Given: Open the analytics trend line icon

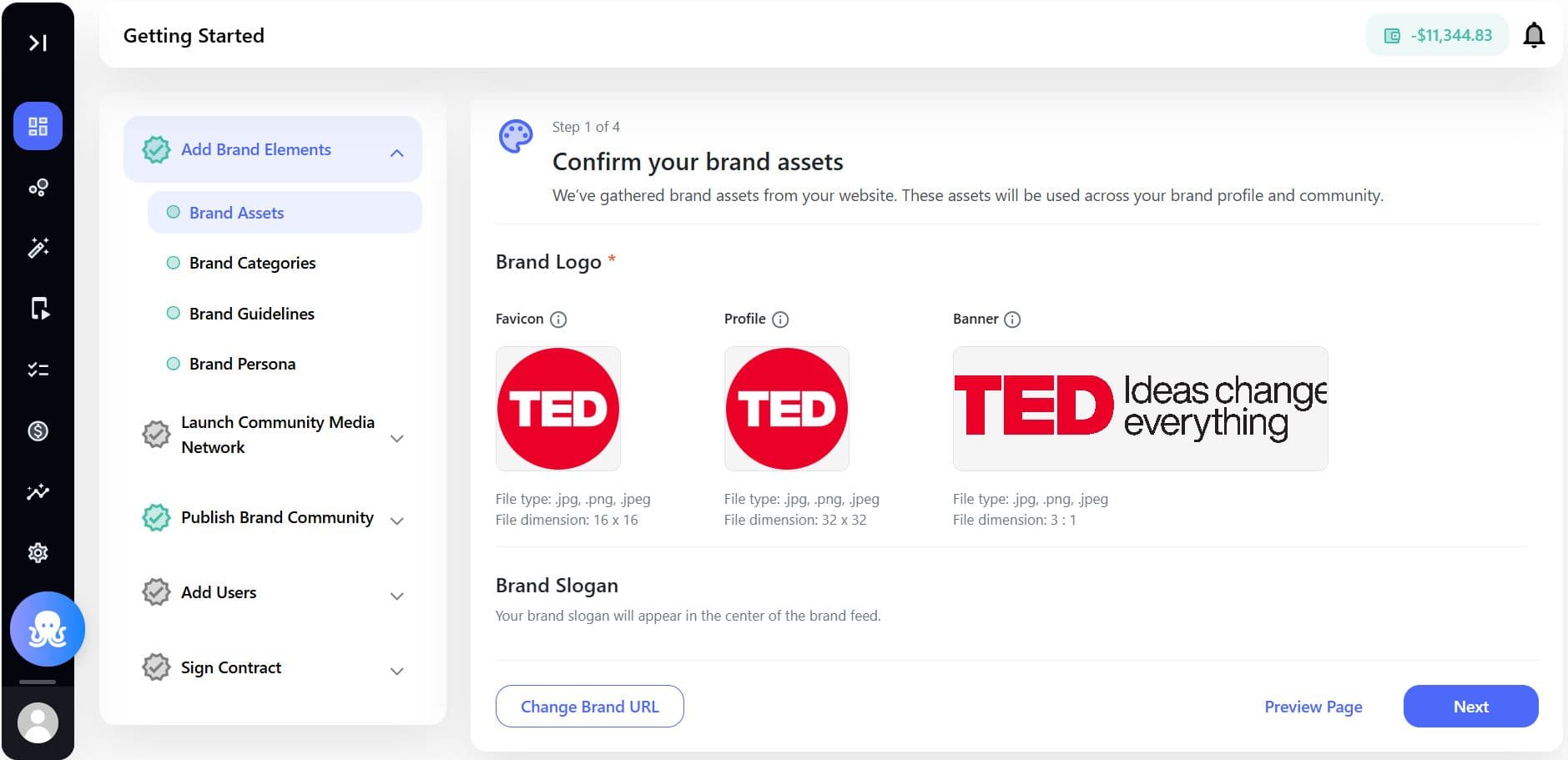Looking at the screenshot, I should (x=38, y=491).
